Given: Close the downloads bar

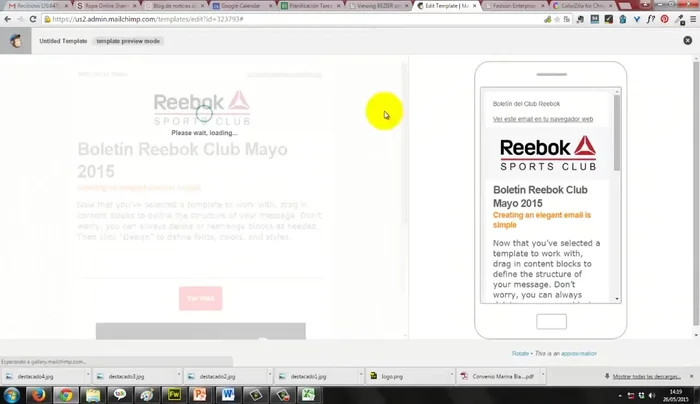Looking at the screenshot, I should [x=692, y=376].
